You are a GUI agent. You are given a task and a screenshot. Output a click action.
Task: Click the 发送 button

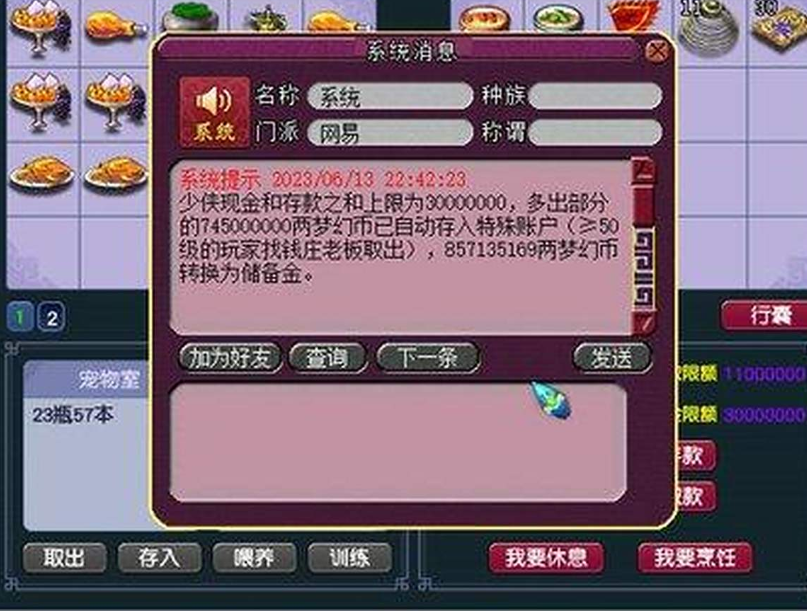click(x=612, y=358)
